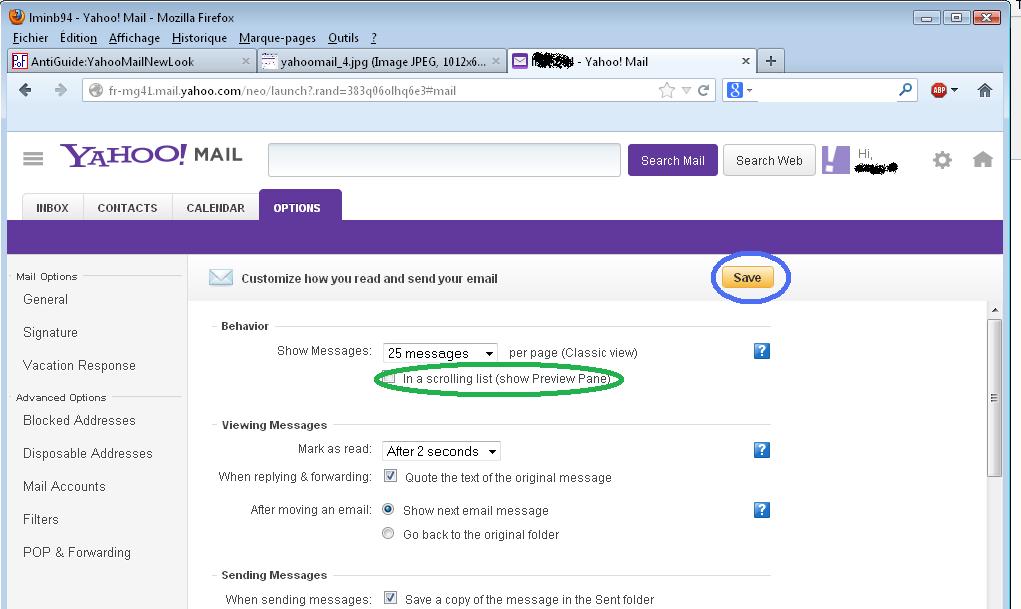Image resolution: width=1021 pixels, height=609 pixels.
Task: Click the Firefox forward arrow button
Action: tap(61, 90)
